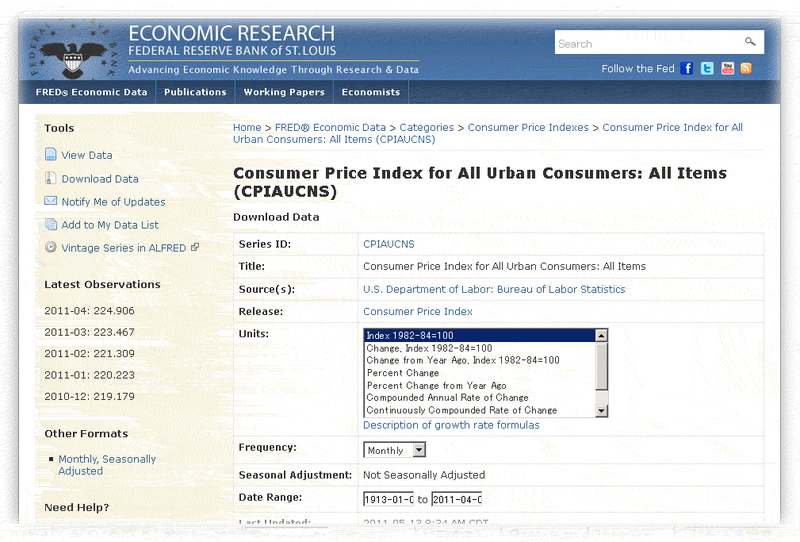This screenshot has height=542, width=800.
Task: Select Percent Change units option
Action: tap(480, 373)
